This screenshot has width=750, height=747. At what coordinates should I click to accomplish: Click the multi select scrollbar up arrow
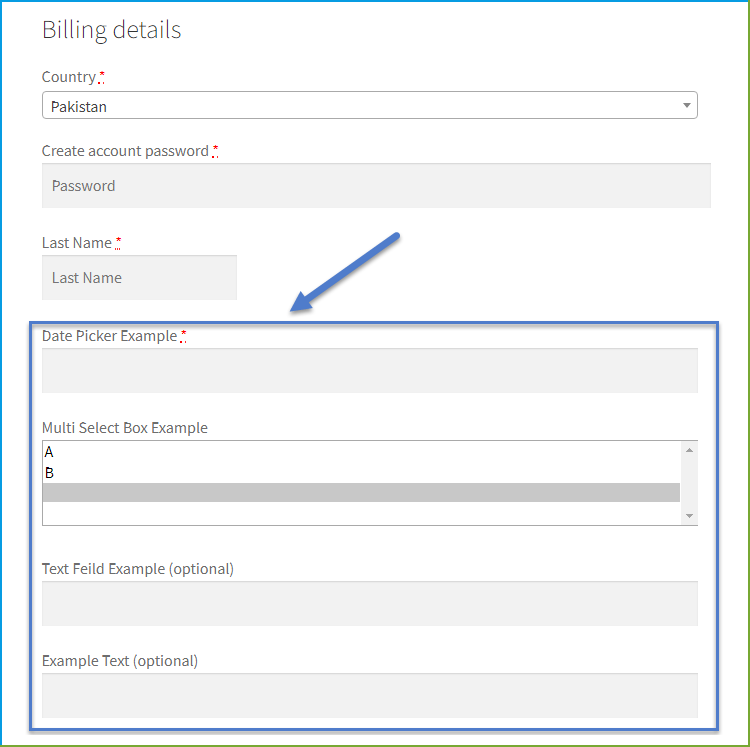click(x=689, y=450)
